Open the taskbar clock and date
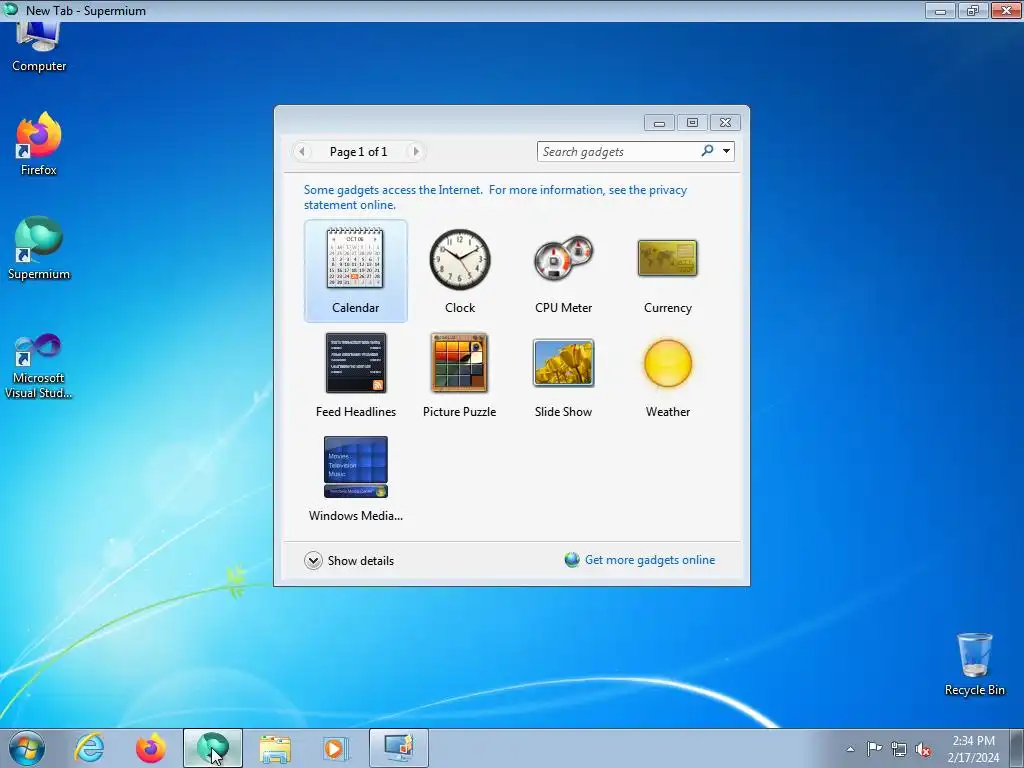Image resolution: width=1024 pixels, height=768 pixels. (x=973, y=749)
